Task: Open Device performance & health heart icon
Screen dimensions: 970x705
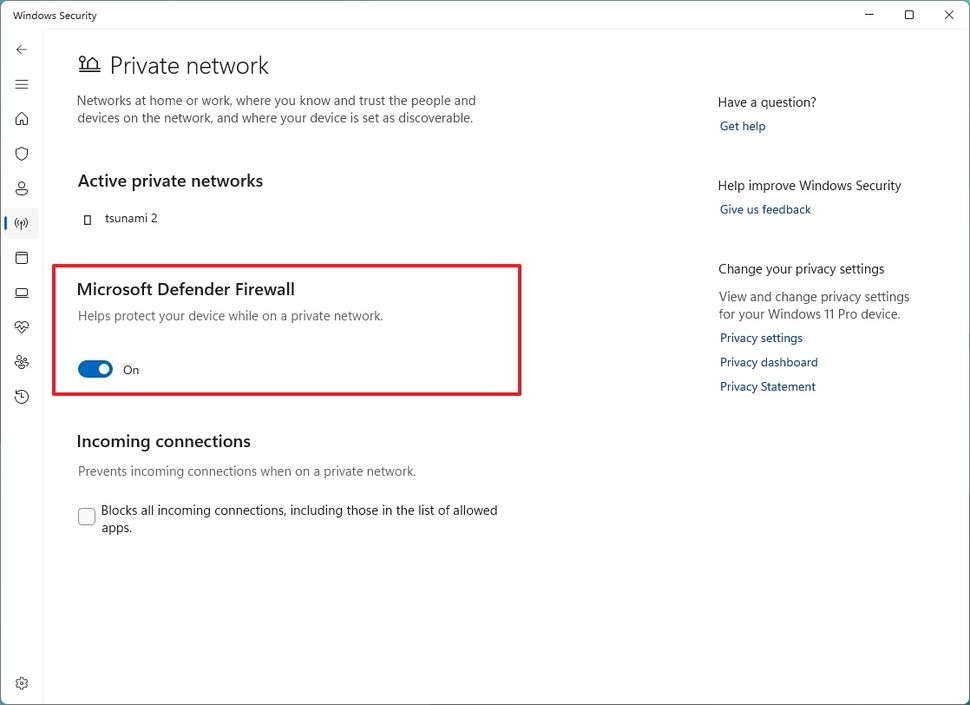Action: (21, 326)
